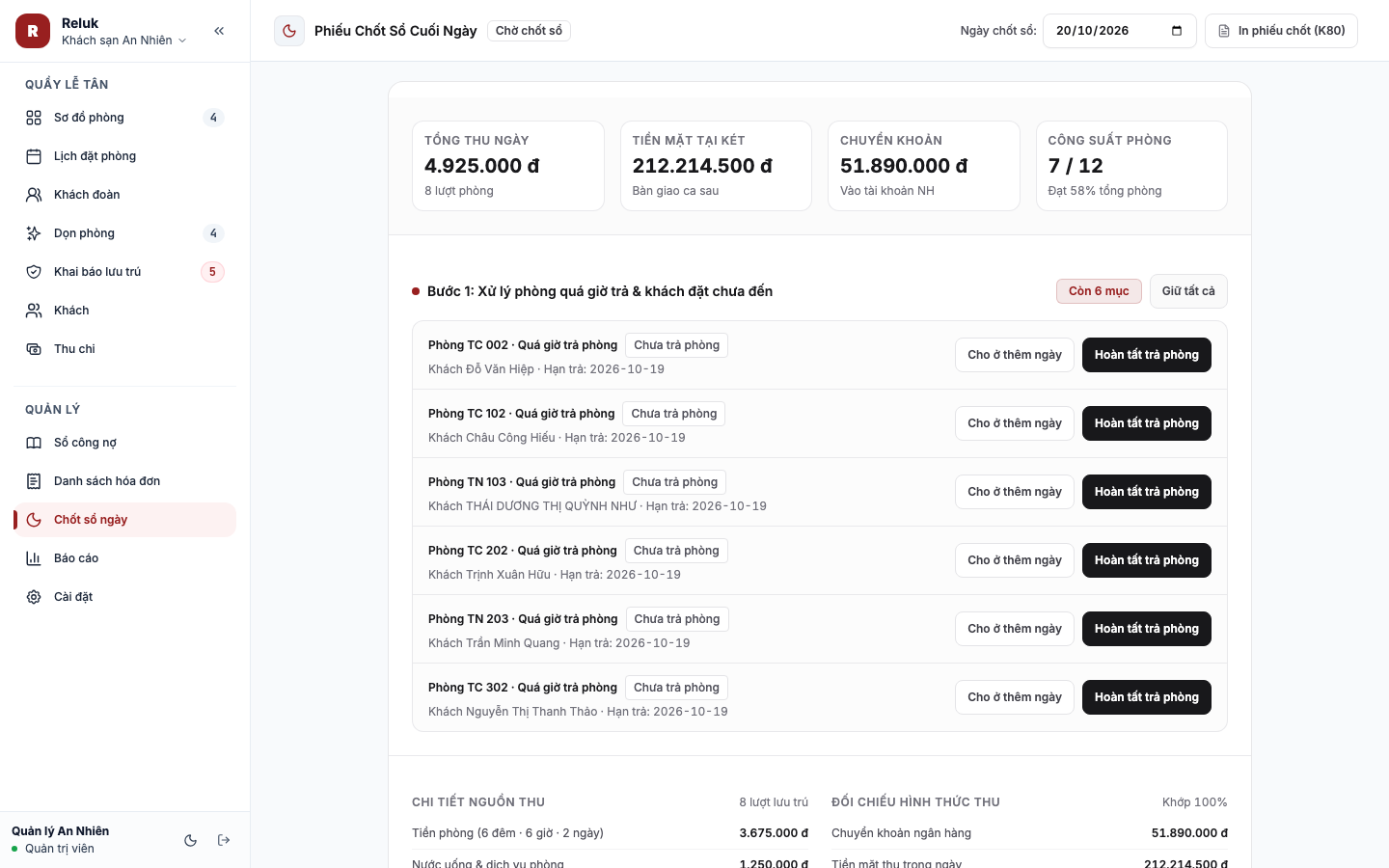Click Danh sách hóa đơn receipt icon
This screenshot has width=1389, height=868.
[34, 481]
